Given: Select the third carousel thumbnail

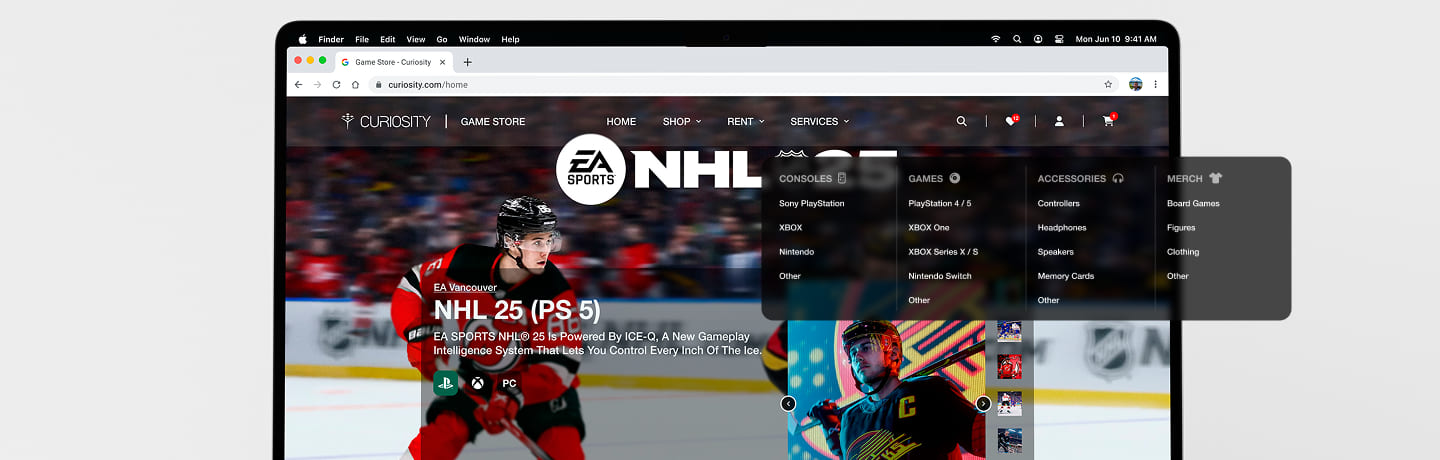Looking at the screenshot, I should coord(1009,403).
